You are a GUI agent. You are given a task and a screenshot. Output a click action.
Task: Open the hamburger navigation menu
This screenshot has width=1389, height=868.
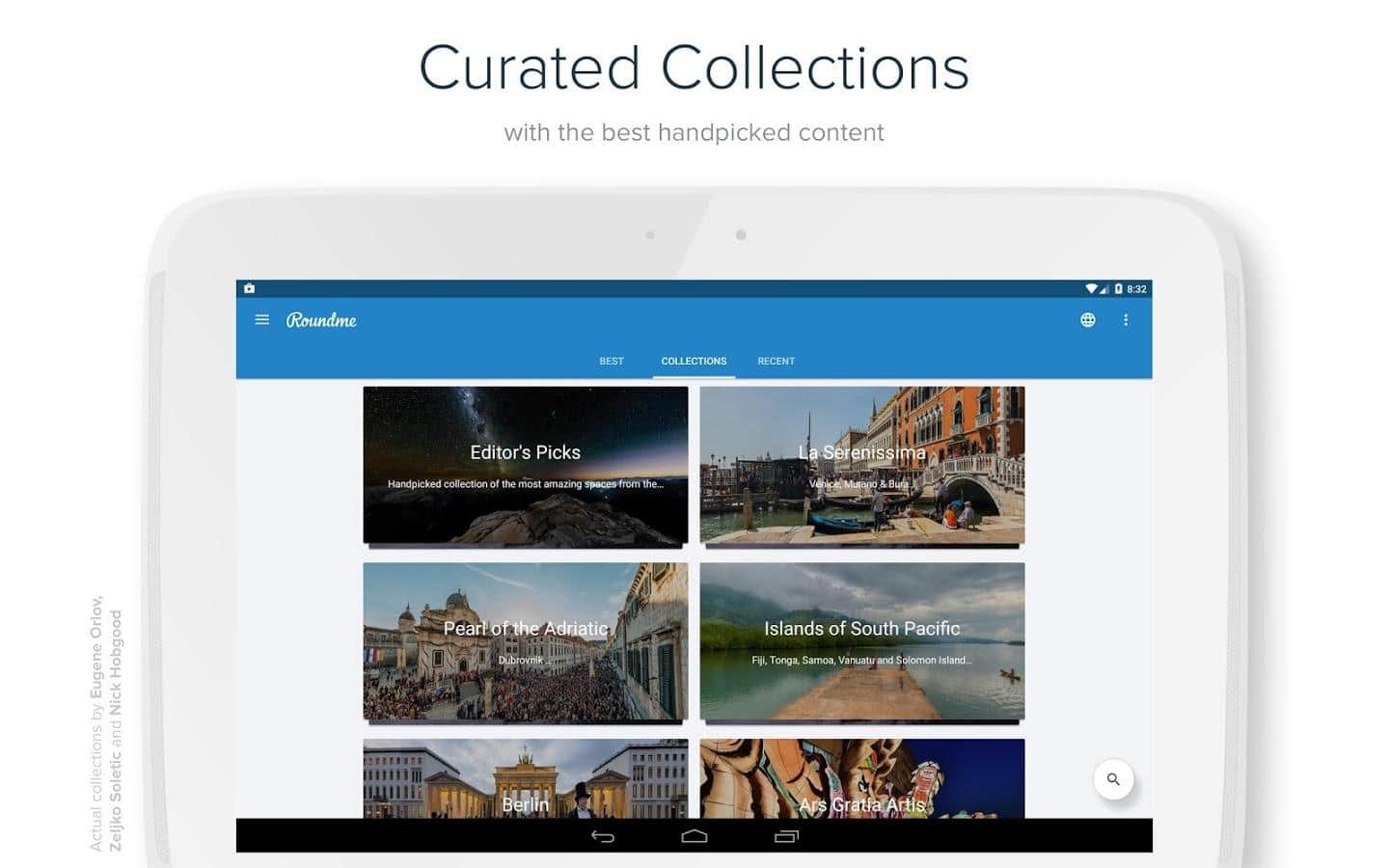coord(261,320)
